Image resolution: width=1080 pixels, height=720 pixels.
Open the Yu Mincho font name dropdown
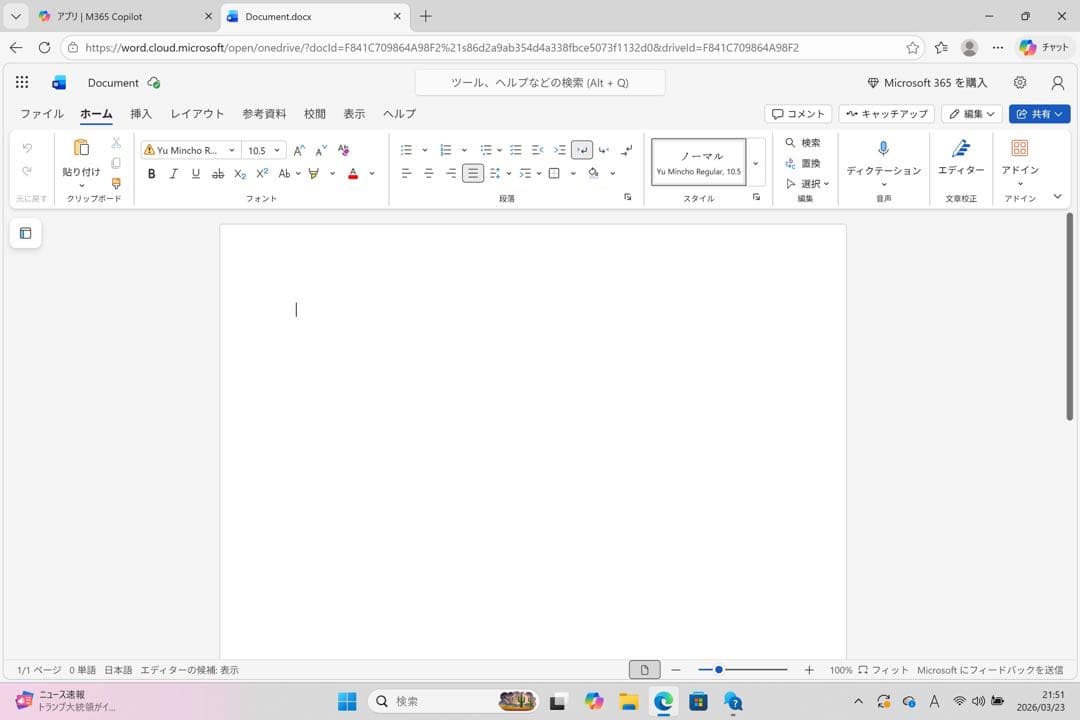click(x=232, y=150)
